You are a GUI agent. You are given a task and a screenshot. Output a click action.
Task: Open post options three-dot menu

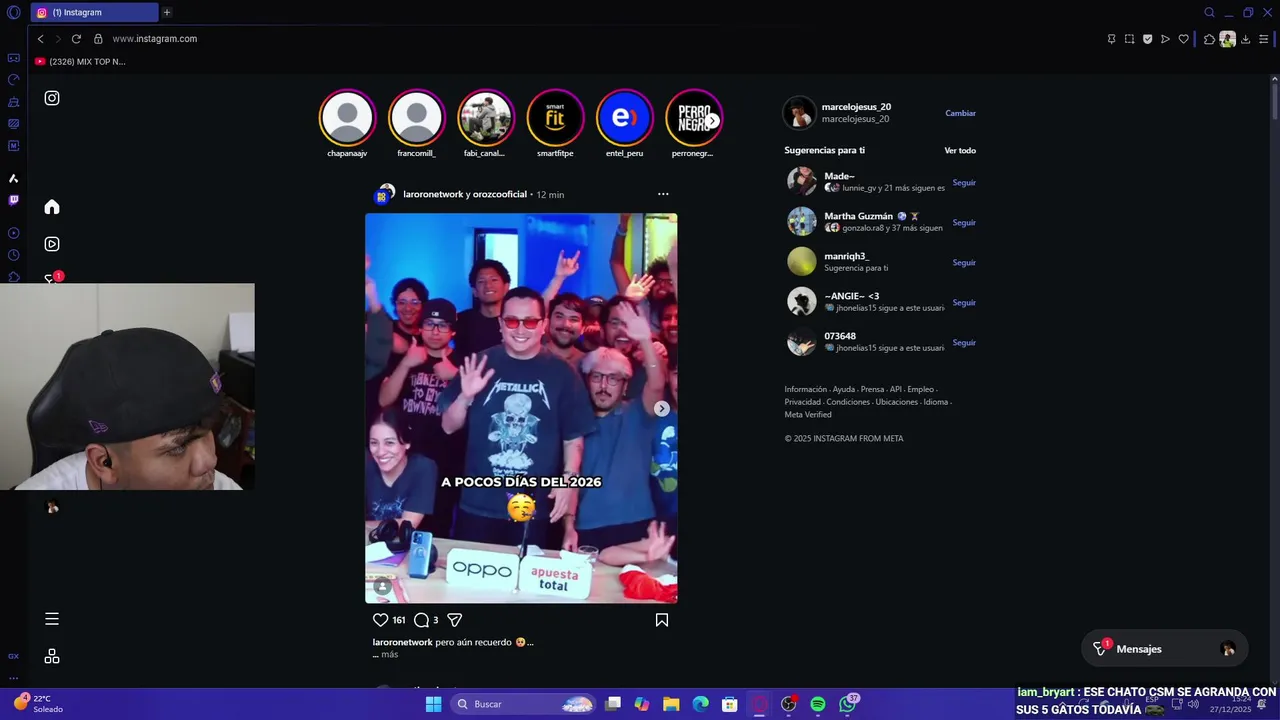click(x=663, y=194)
